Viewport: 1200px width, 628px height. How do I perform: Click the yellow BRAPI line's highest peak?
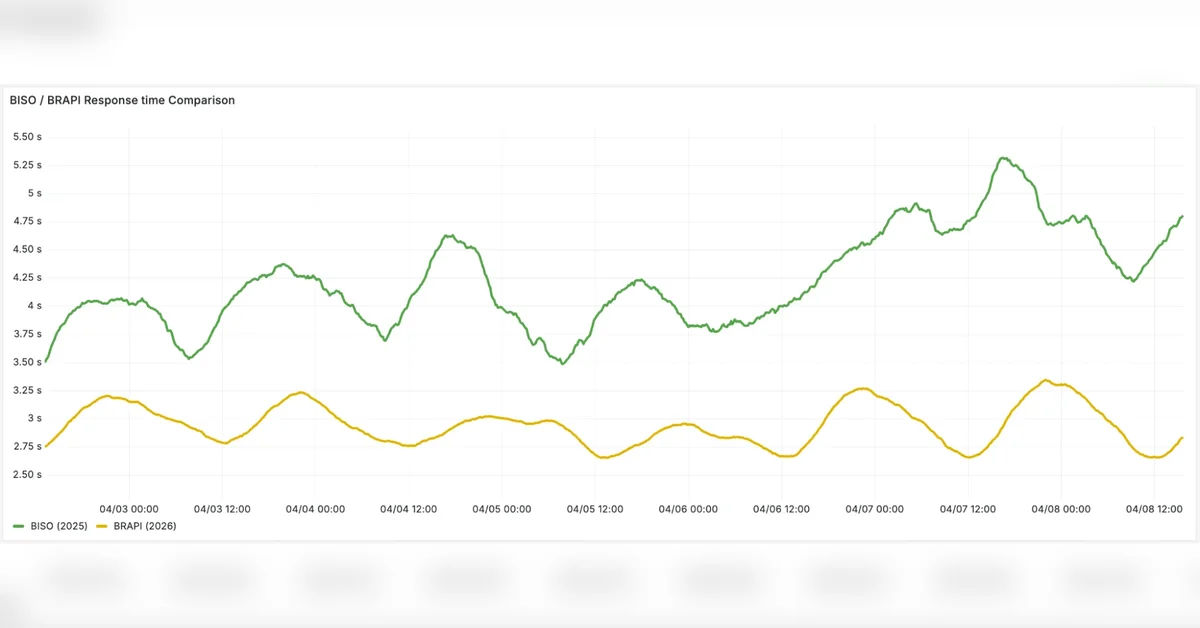(1046, 380)
